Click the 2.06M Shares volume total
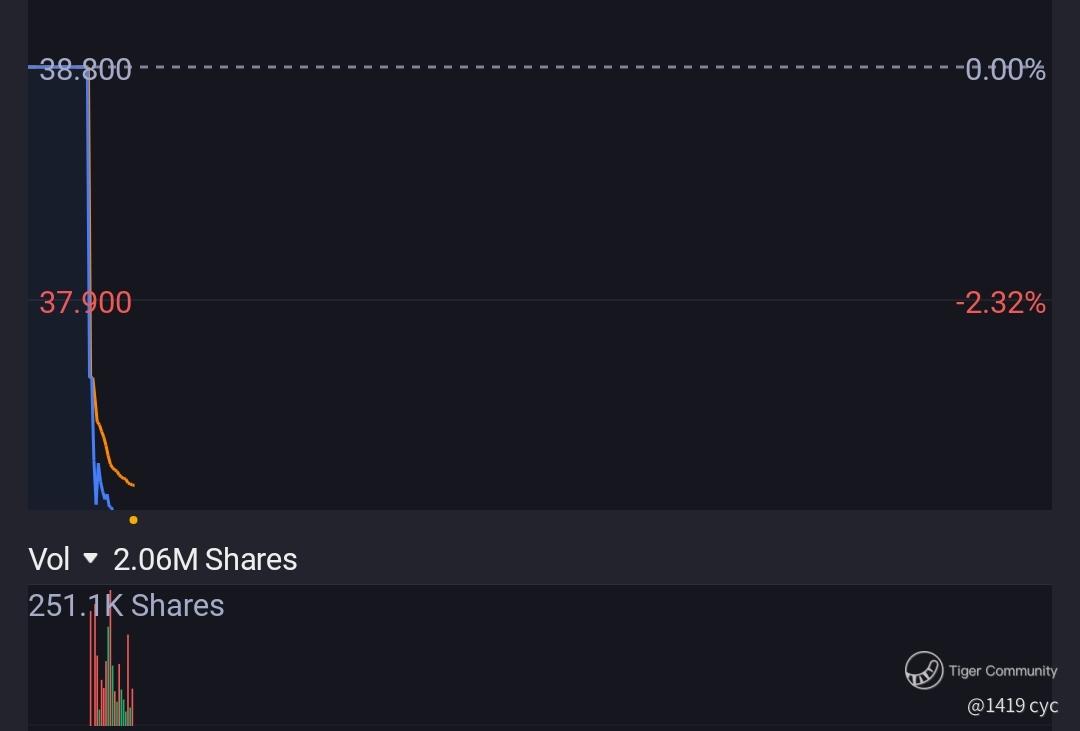1080x731 pixels. tap(205, 559)
